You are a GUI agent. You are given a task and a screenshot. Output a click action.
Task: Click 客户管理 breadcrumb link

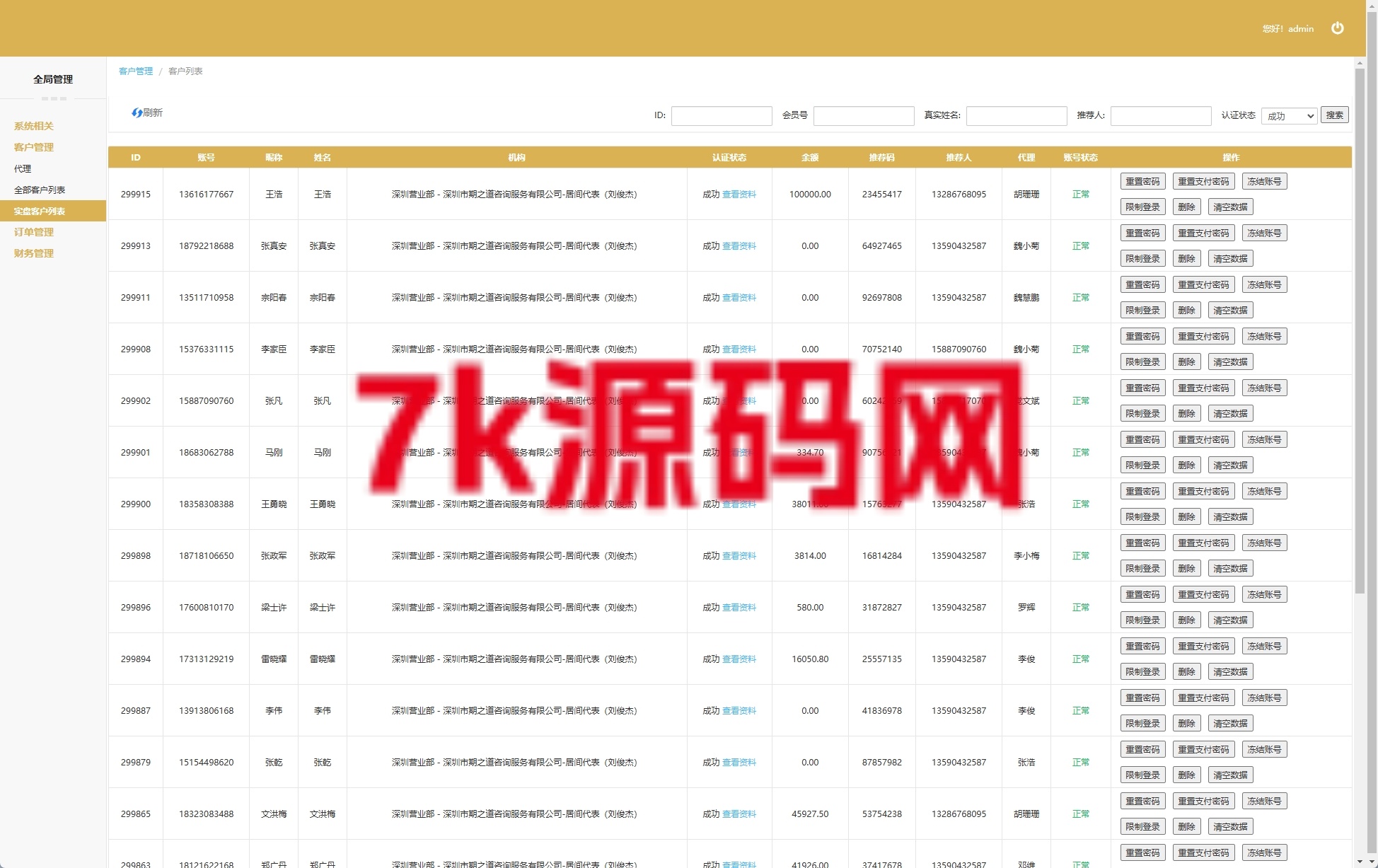(136, 71)
